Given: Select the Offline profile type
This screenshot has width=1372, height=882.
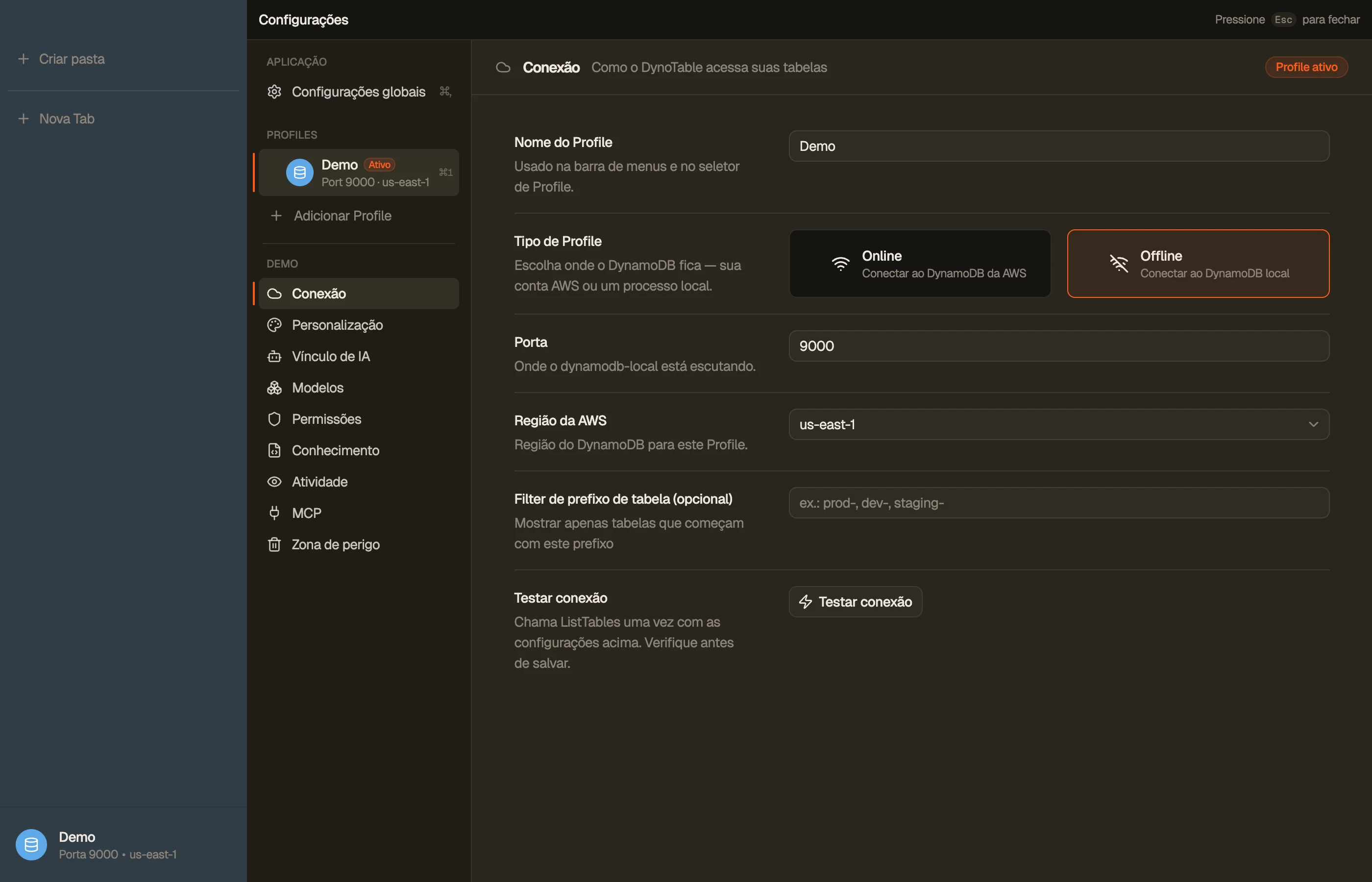Looking at the screenshot, I should tap(1199, 264).
